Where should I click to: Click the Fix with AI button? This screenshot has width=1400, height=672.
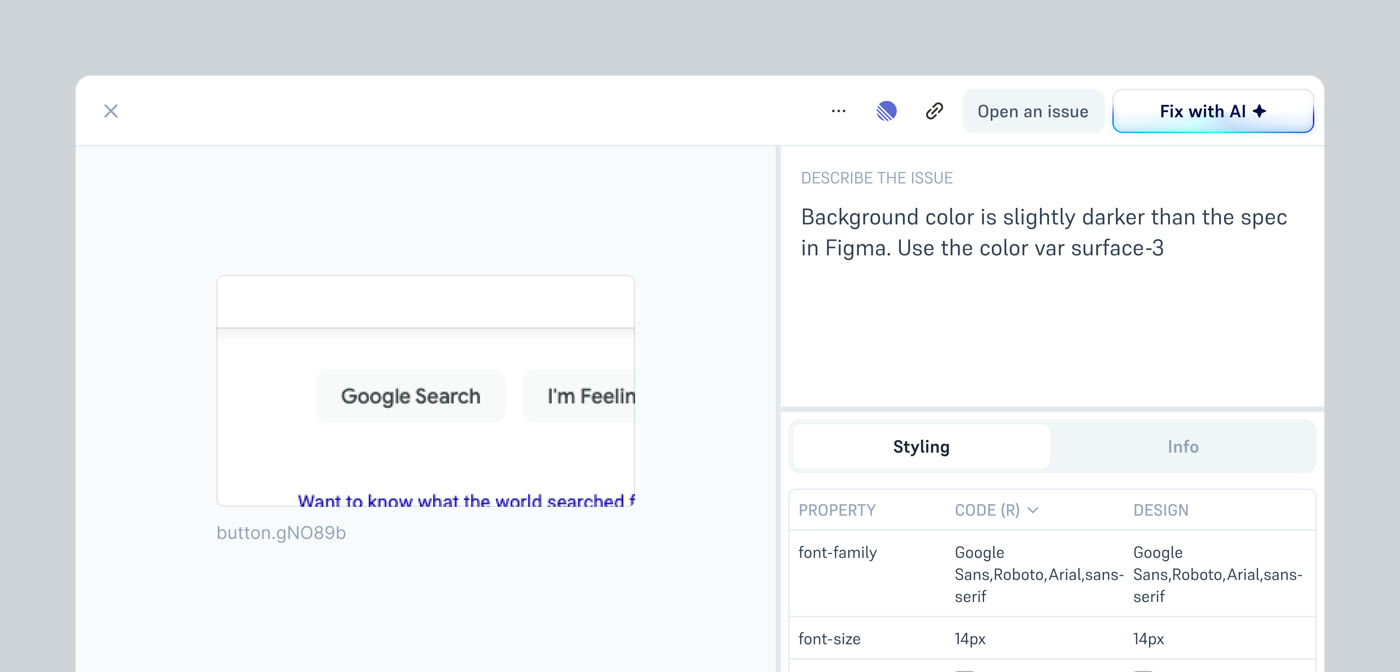pos(1213,111)
